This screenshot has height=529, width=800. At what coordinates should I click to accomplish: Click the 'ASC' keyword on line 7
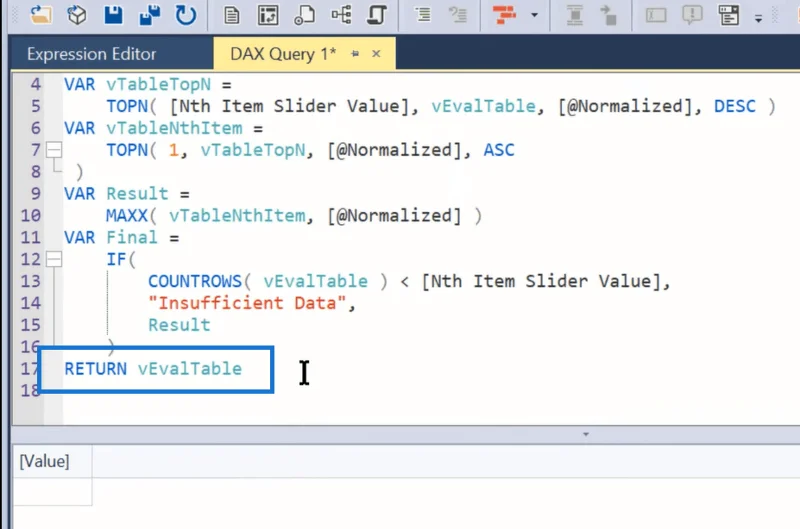click(499, 150)
